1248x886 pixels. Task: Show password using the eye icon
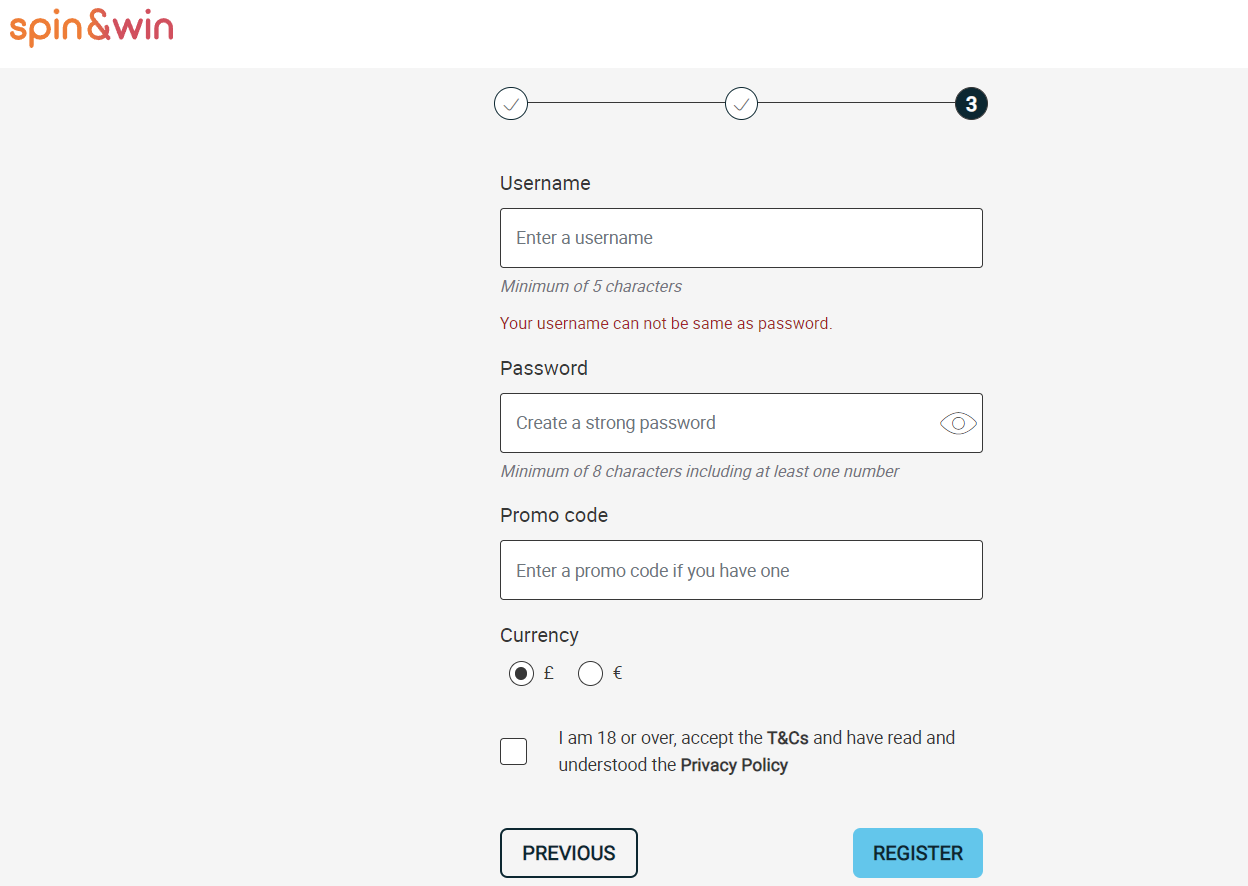point(958,423)
